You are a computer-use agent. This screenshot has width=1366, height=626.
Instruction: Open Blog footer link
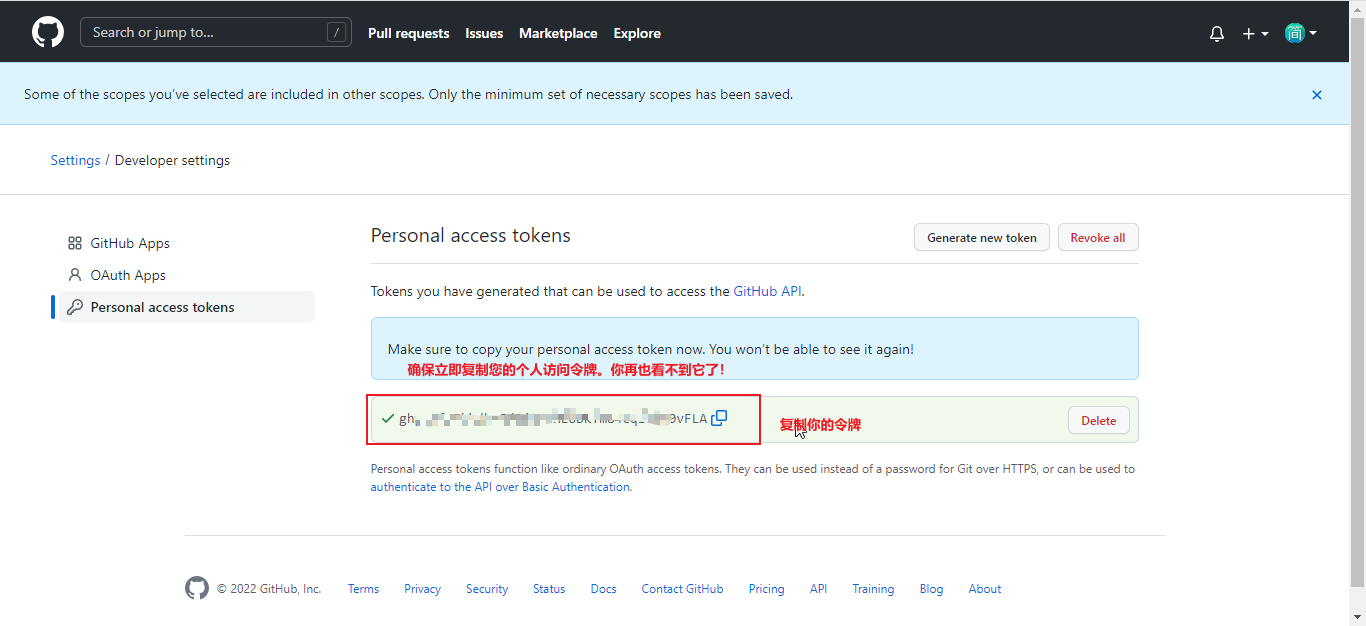click(931, 589)
